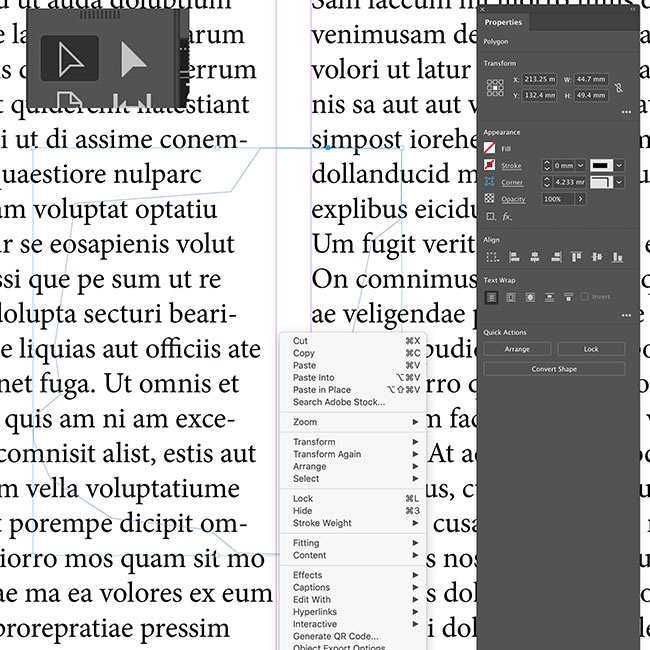Screen dimensions: 650x650
Task: Step the corner size value
Action: 547,182
